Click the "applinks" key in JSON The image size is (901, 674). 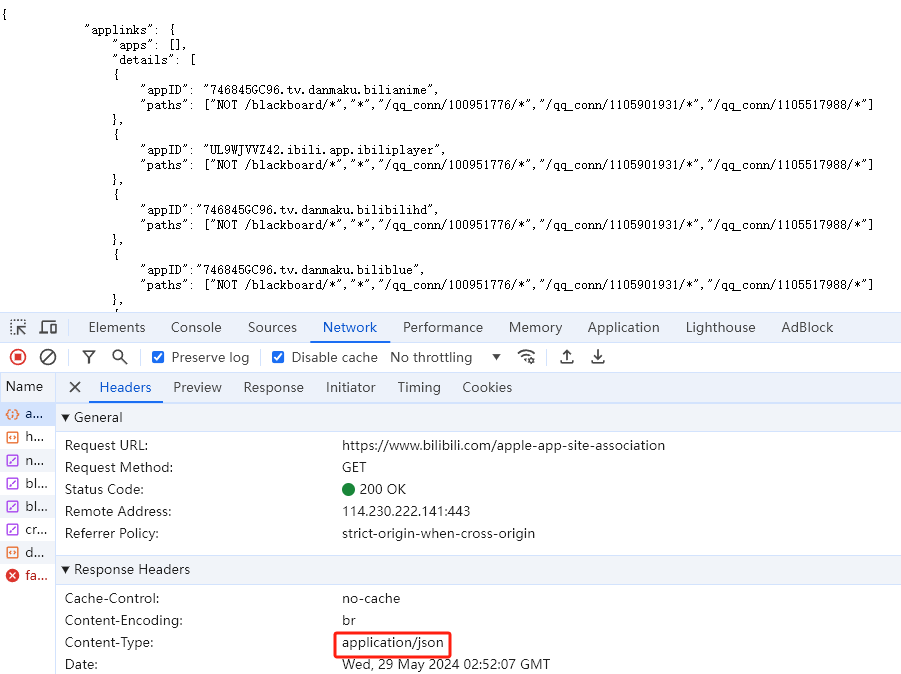coord(120,30)
